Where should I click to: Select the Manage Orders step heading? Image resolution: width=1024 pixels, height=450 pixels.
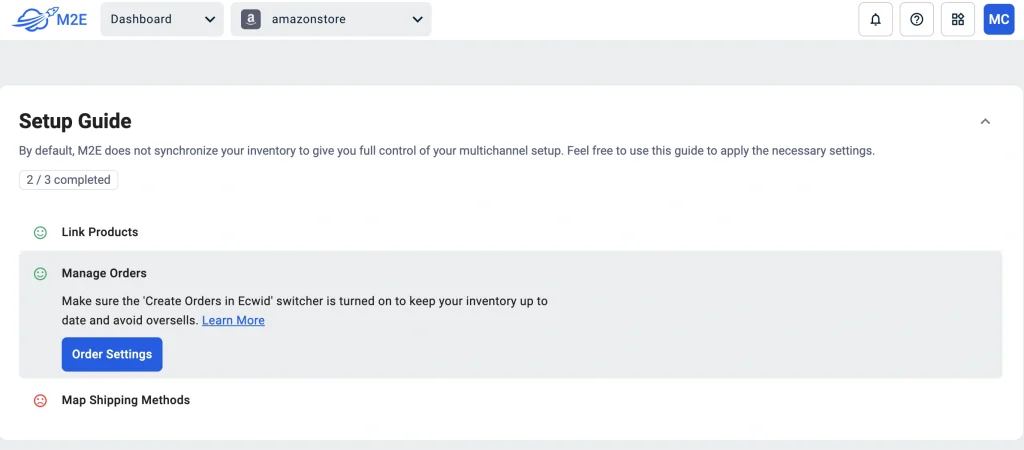pyautogui.click(x=104, y=273)
